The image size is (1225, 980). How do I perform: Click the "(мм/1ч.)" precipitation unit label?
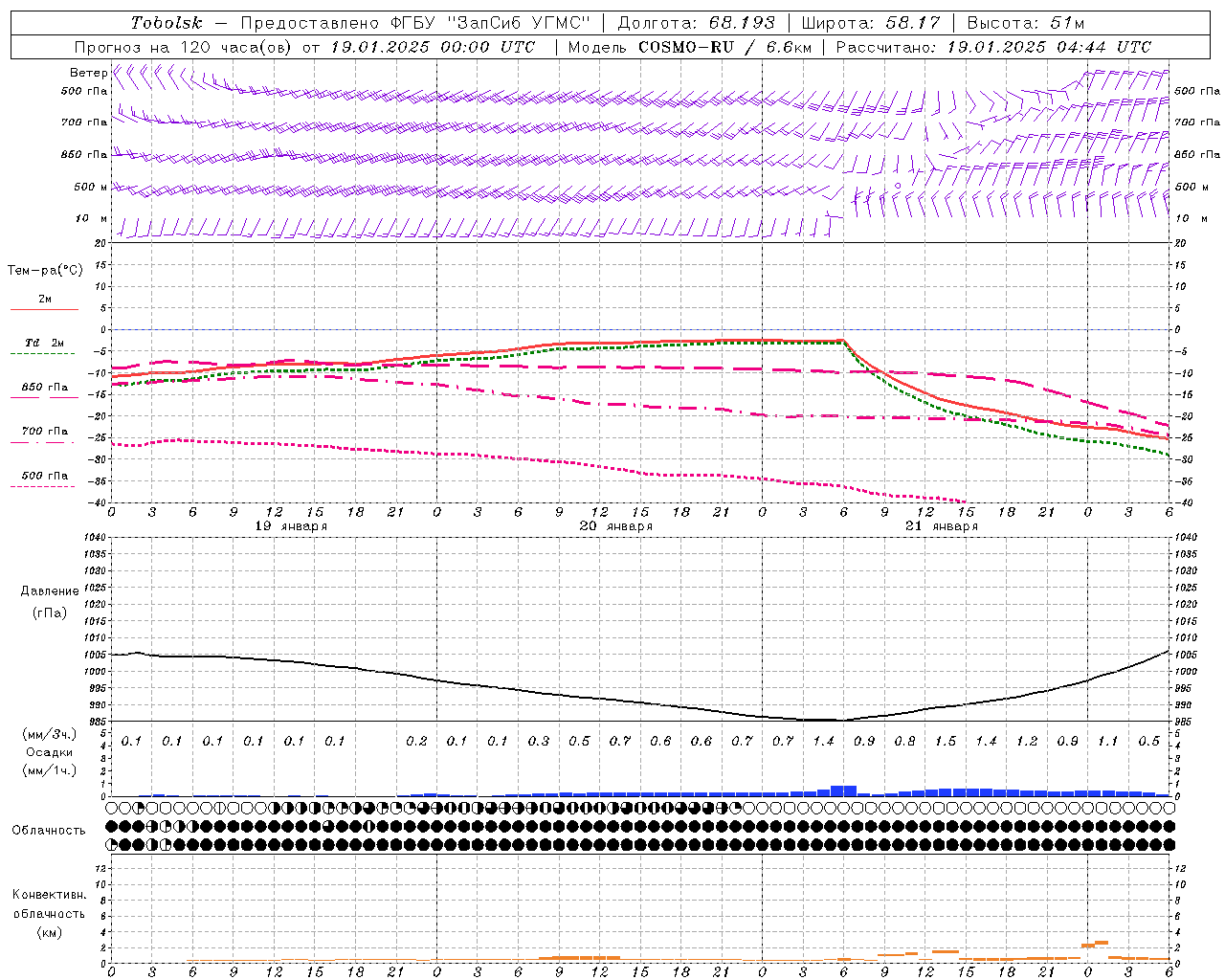tap(50, 770)
